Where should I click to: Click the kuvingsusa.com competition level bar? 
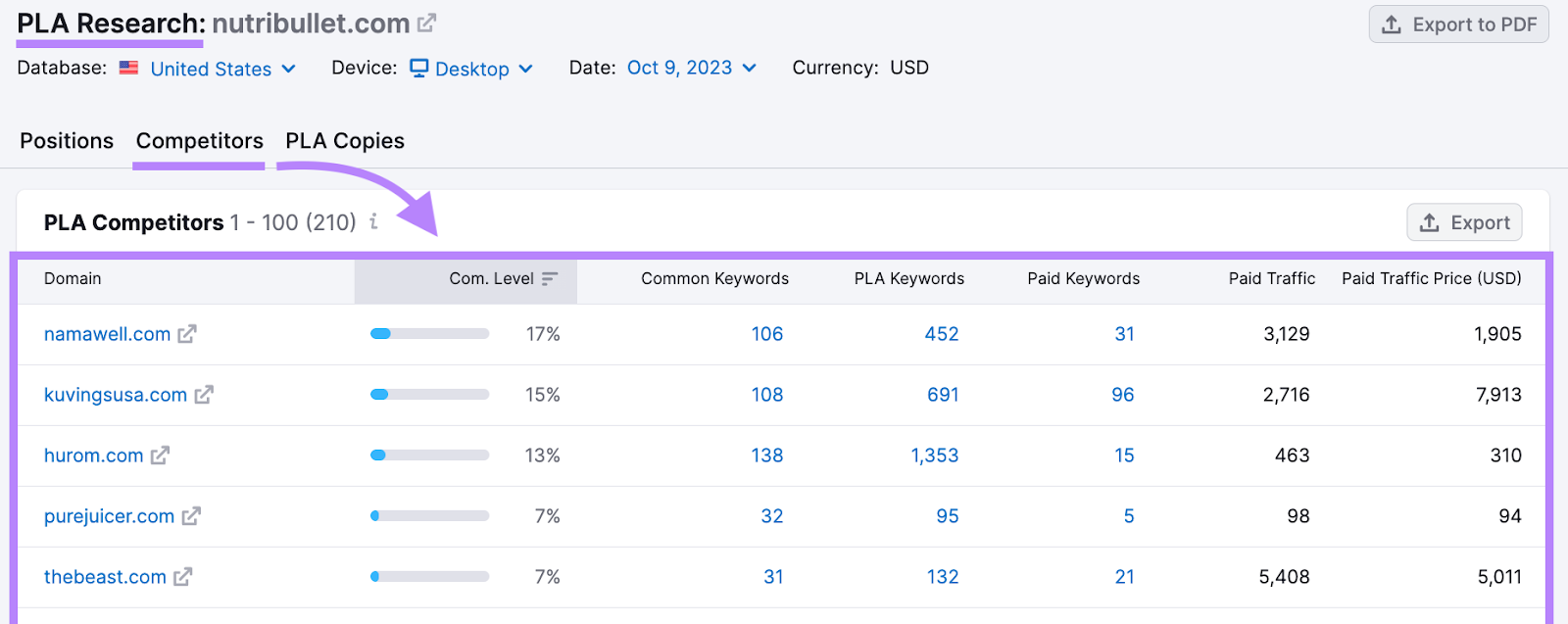pos(429,395)
